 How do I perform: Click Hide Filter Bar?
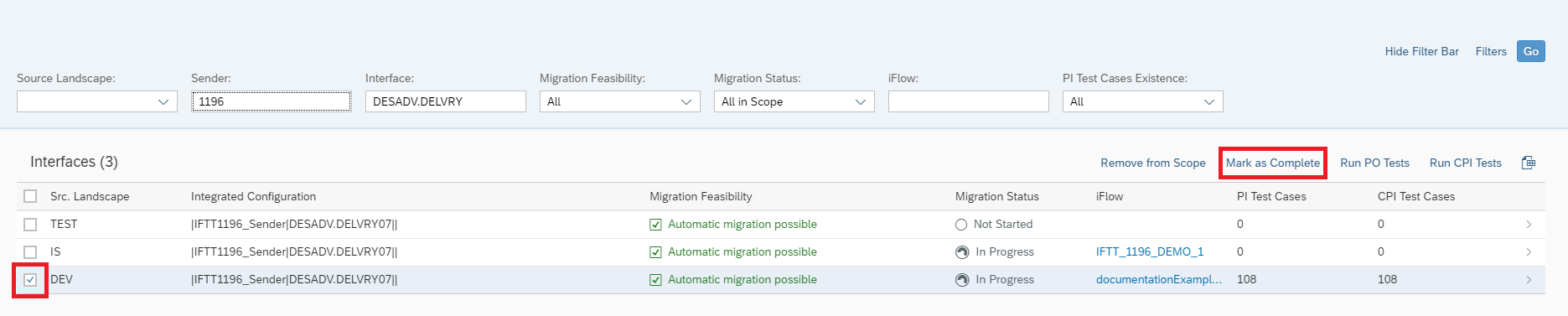(1421, 51)
